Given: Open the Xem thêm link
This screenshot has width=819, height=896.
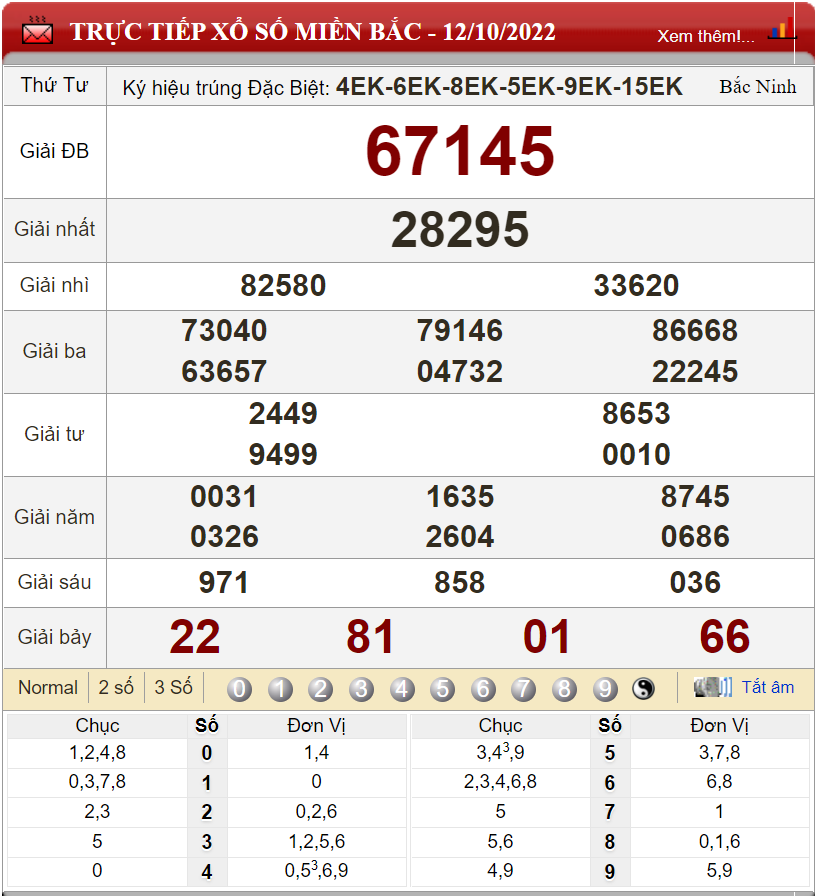Looking at the screenshot, I should click(x=705, y=36).
